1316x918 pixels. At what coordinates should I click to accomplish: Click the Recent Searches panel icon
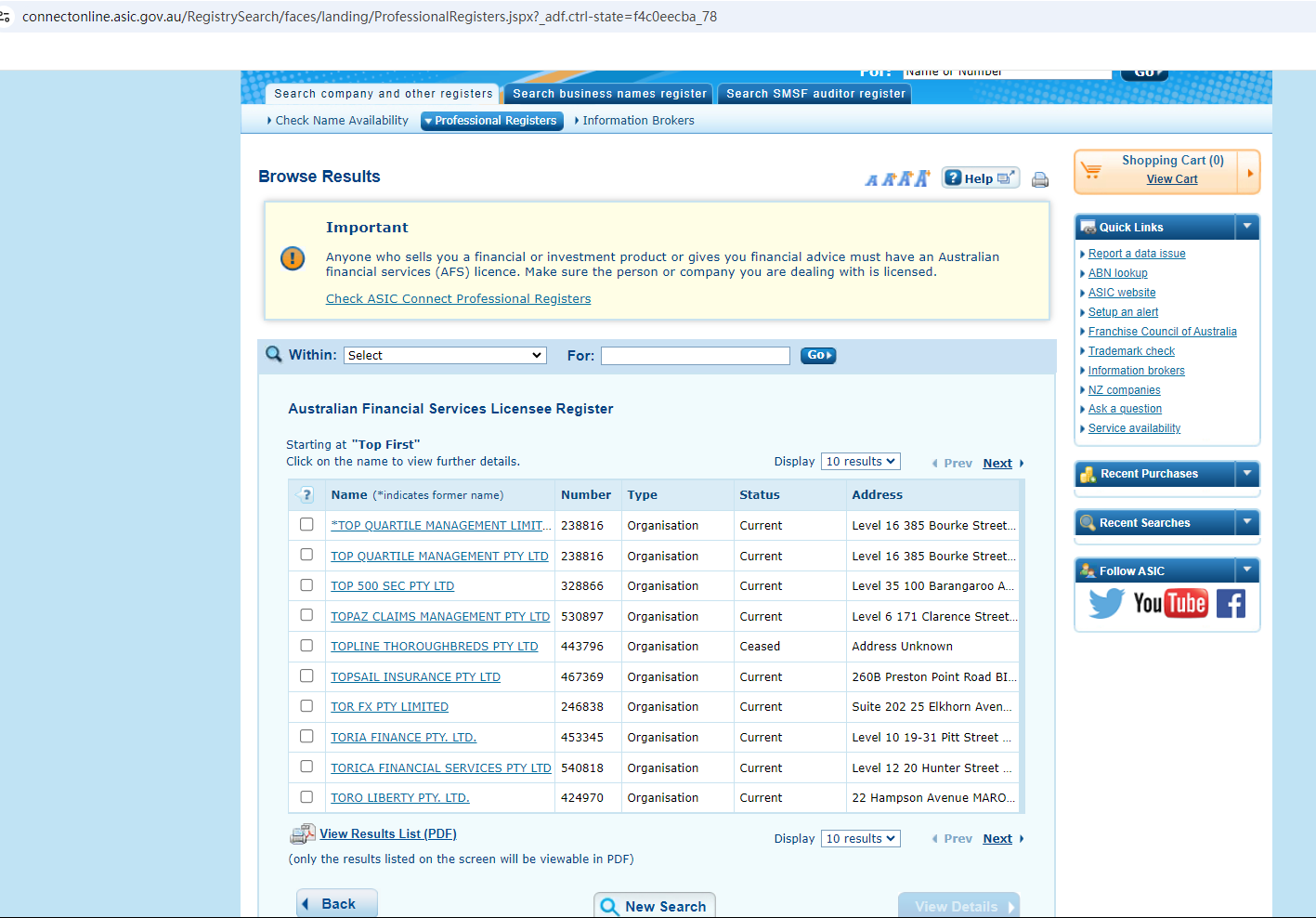[x=1088, y=523]
